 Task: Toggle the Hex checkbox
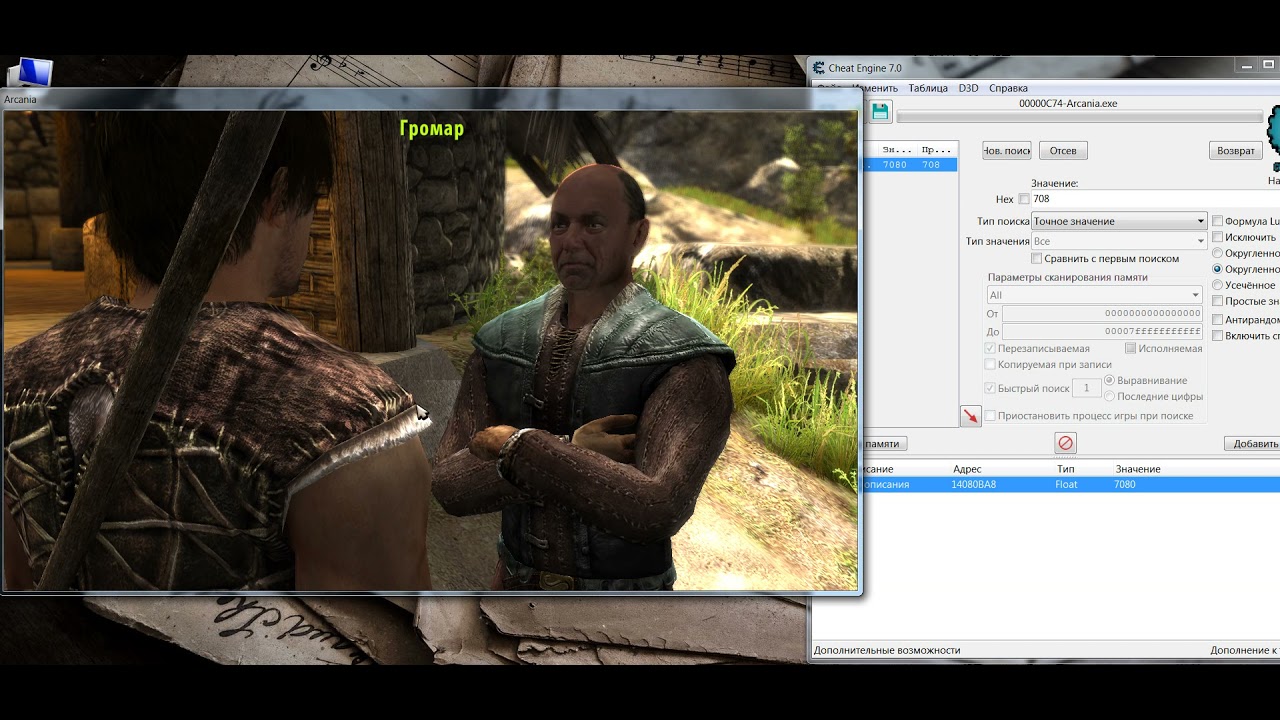(x=1024, y=199)
